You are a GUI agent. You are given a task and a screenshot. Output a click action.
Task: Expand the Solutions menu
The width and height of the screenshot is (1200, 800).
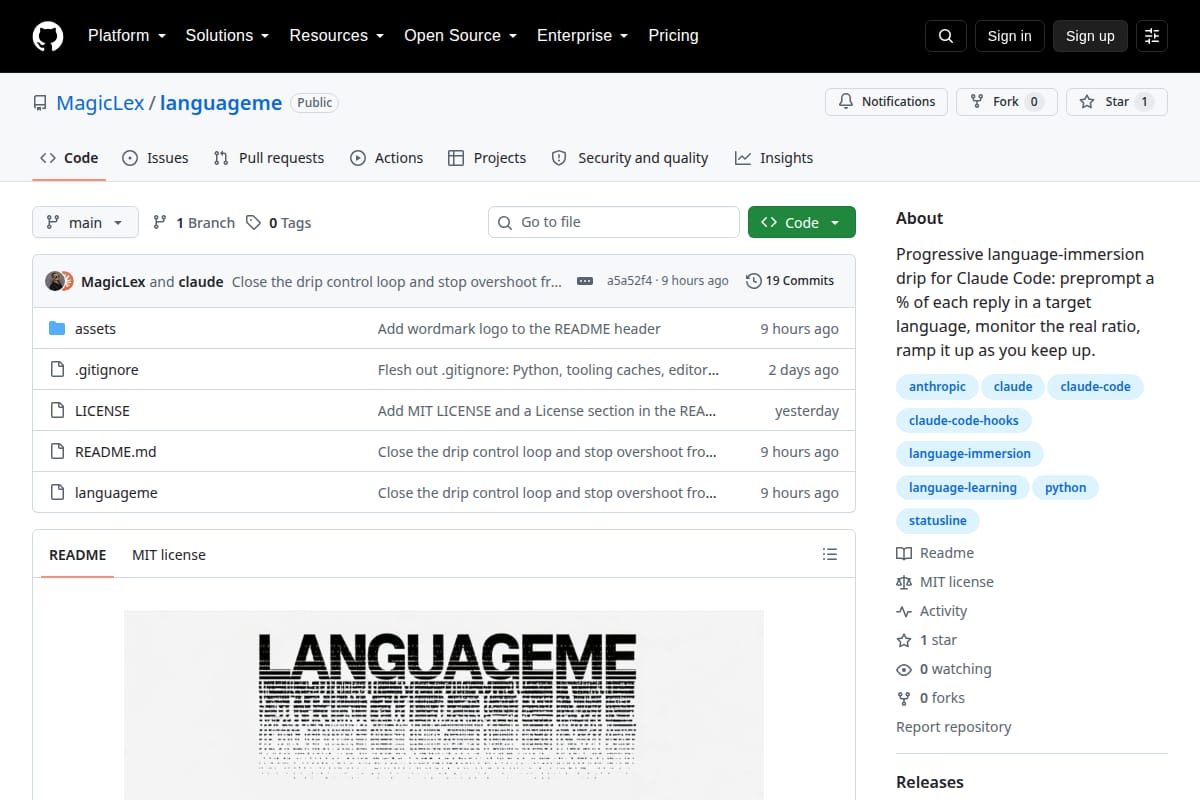pos(227,35)
